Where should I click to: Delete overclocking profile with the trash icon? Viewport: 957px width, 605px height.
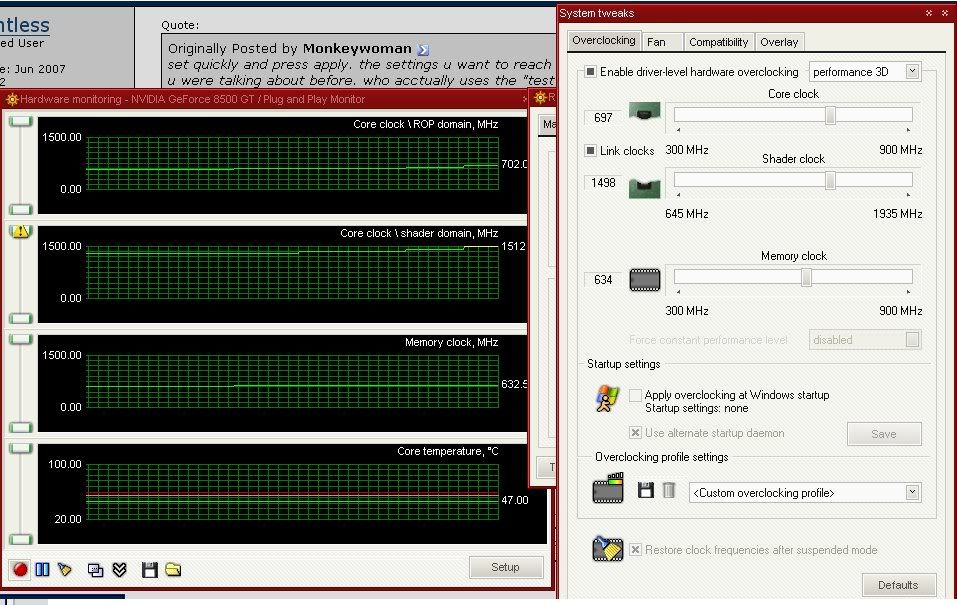click(x=669, y=490)
